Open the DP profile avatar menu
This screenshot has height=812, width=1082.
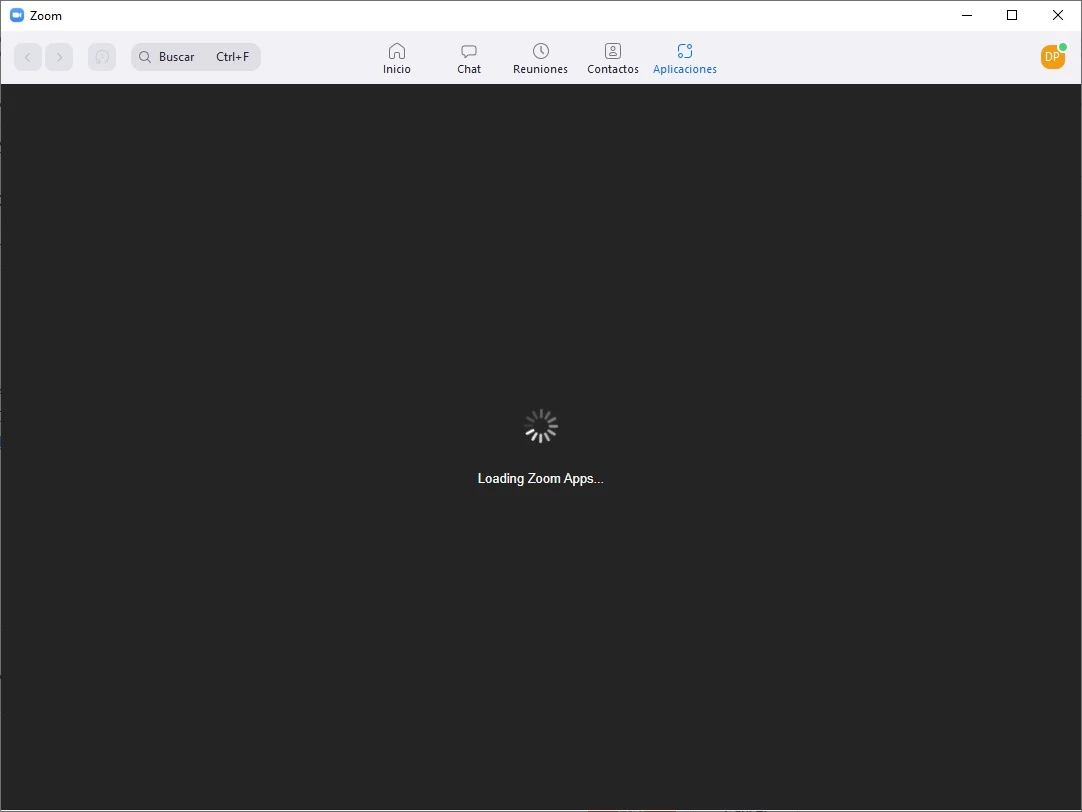click(x=1053, y=57)
